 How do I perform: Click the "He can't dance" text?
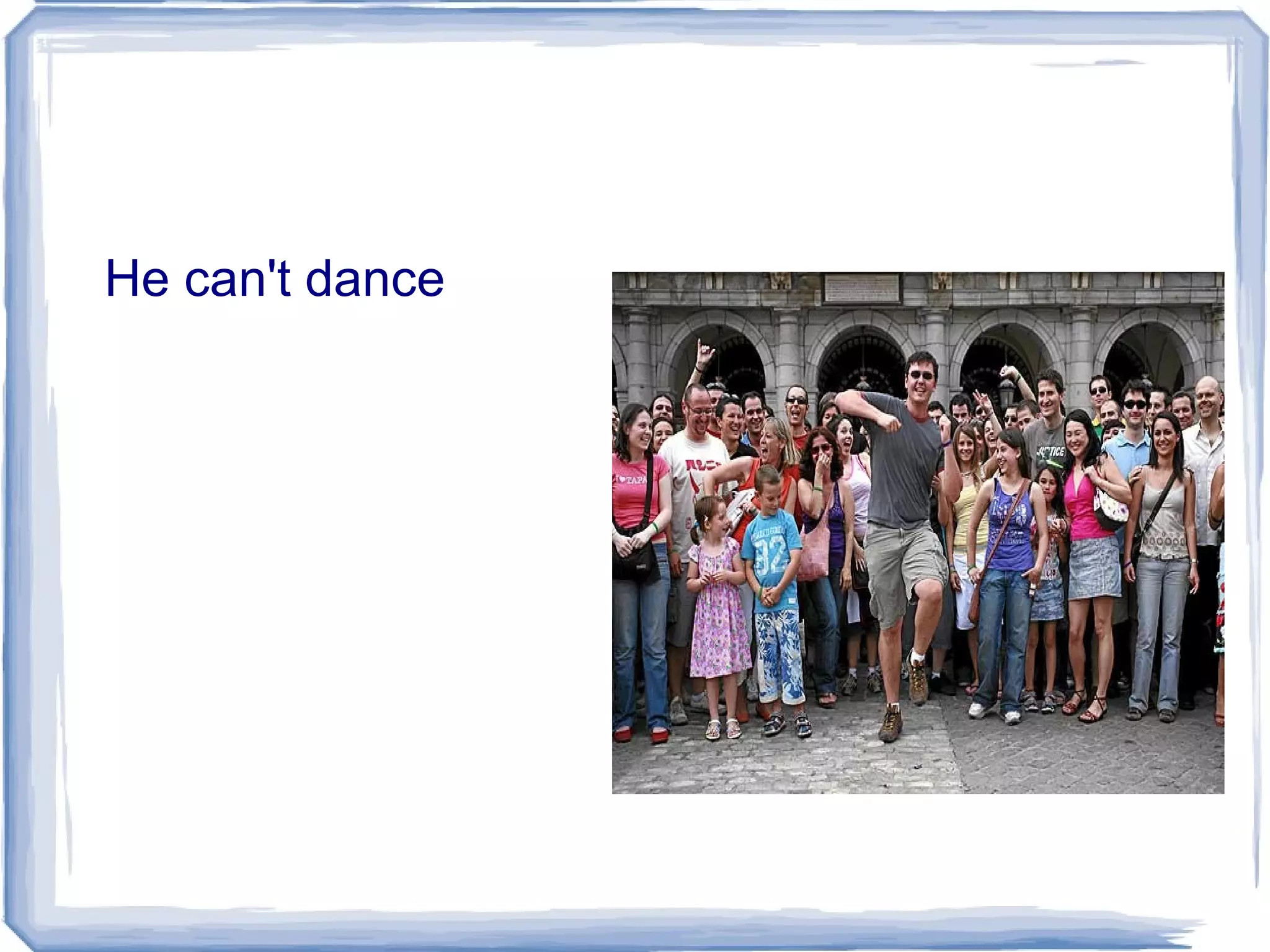click(x=275, y=279)
